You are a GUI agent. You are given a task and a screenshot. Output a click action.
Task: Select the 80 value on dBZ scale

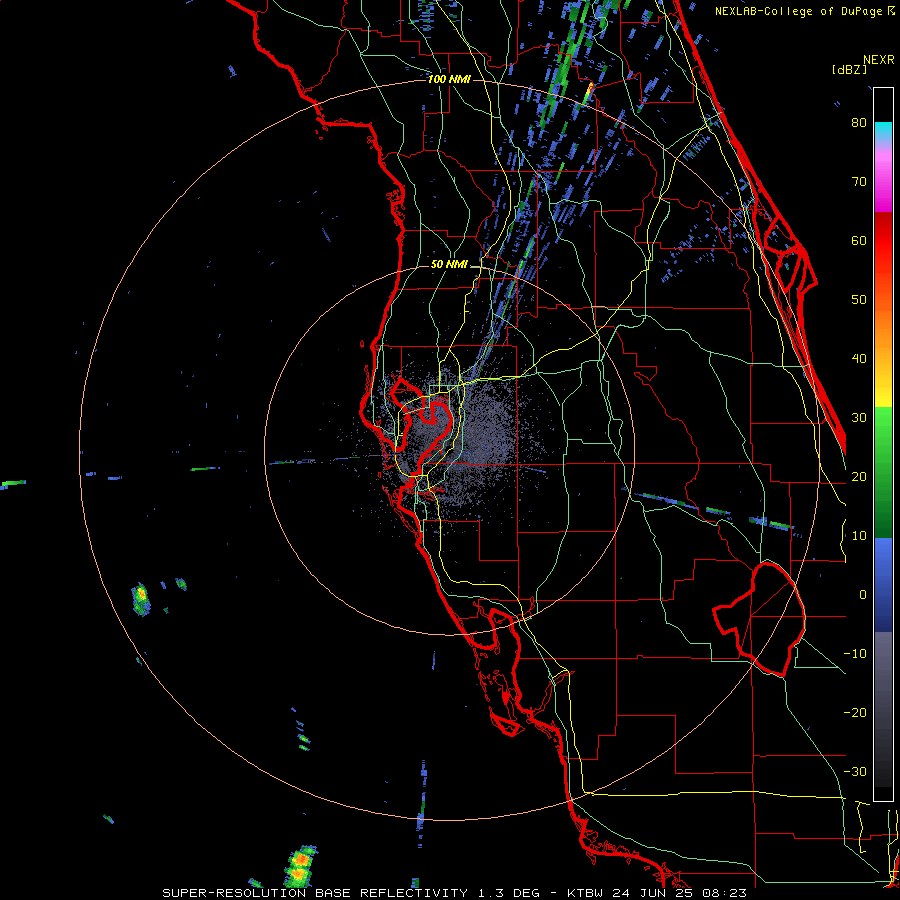[859, 123]
